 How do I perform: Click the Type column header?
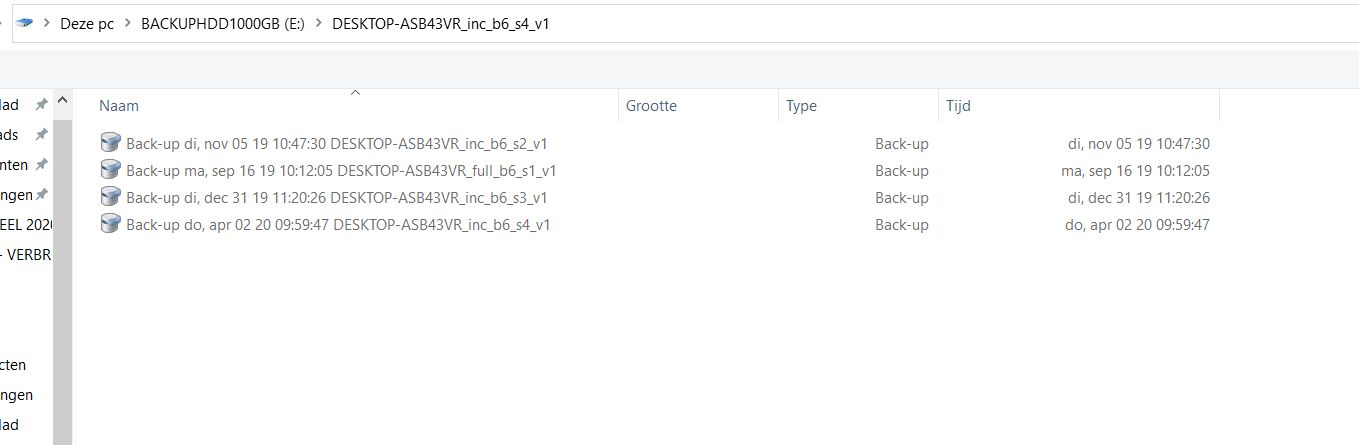coord(801,105)
